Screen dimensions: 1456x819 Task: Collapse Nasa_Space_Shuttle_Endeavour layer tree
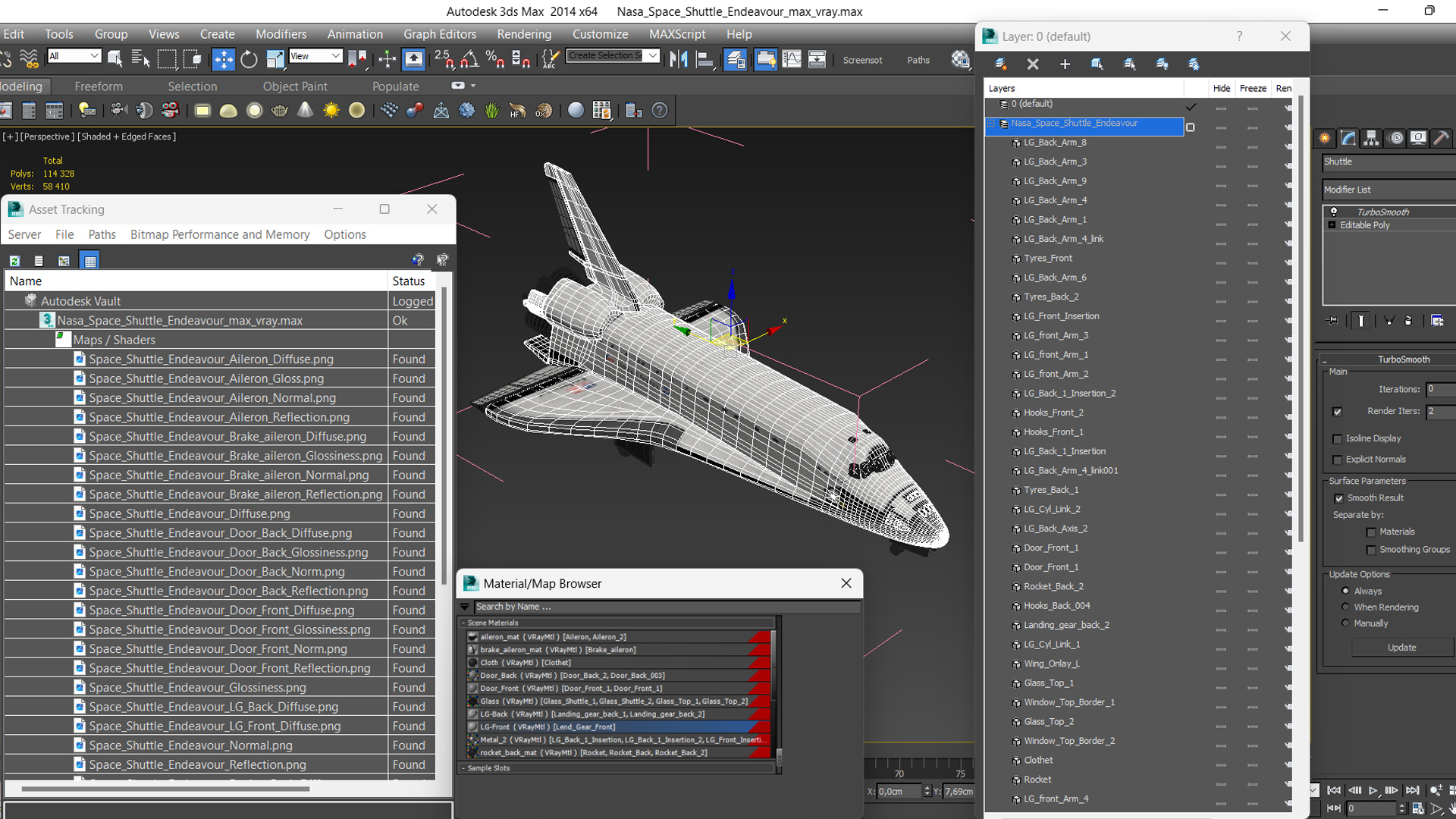tap(990, 124)
